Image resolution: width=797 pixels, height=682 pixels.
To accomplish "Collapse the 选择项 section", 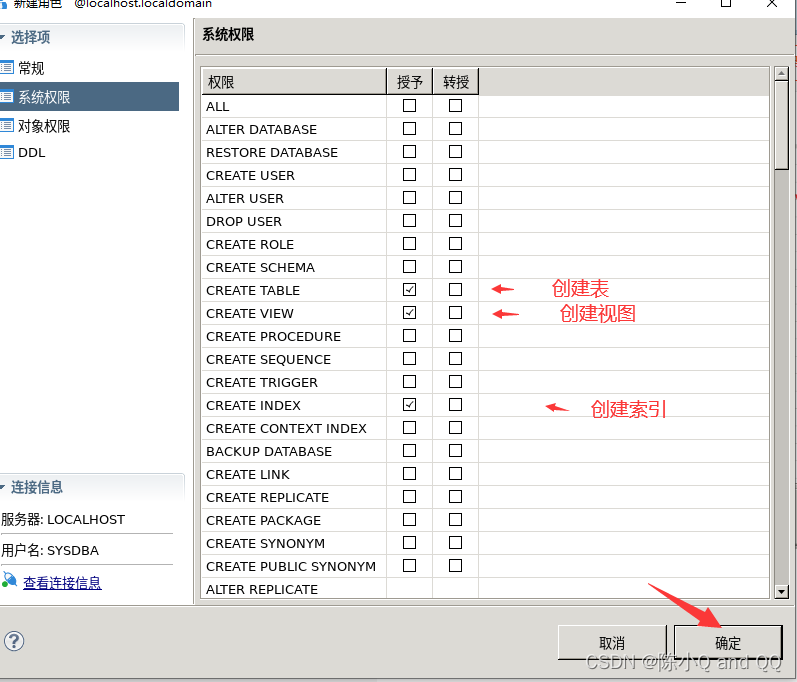I will pyautogui.click(x=2, y=37).
